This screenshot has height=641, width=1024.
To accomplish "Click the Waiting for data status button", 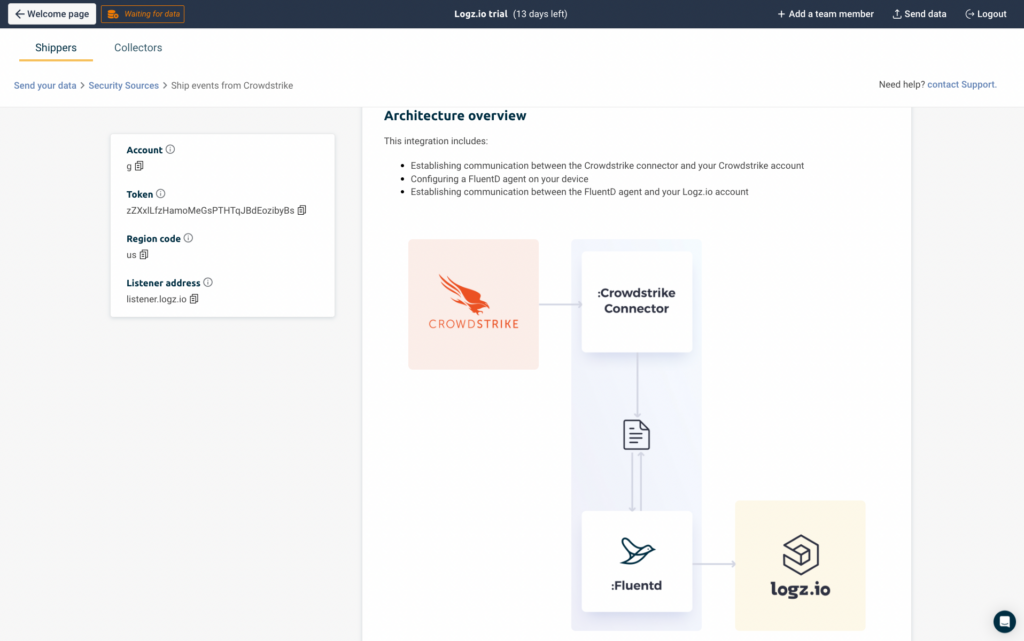I will point(143,14).
